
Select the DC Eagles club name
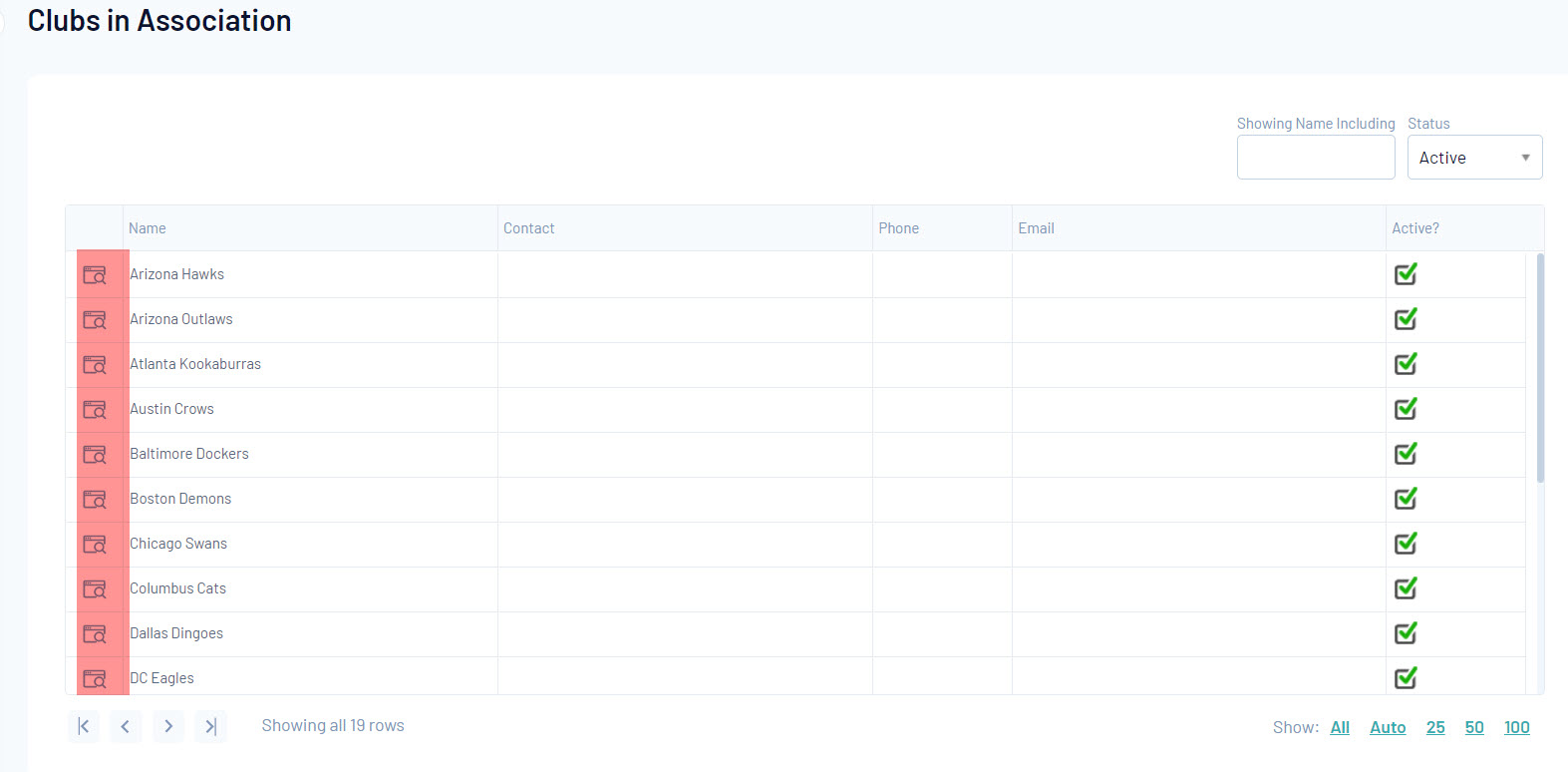(x=162, y=678)
